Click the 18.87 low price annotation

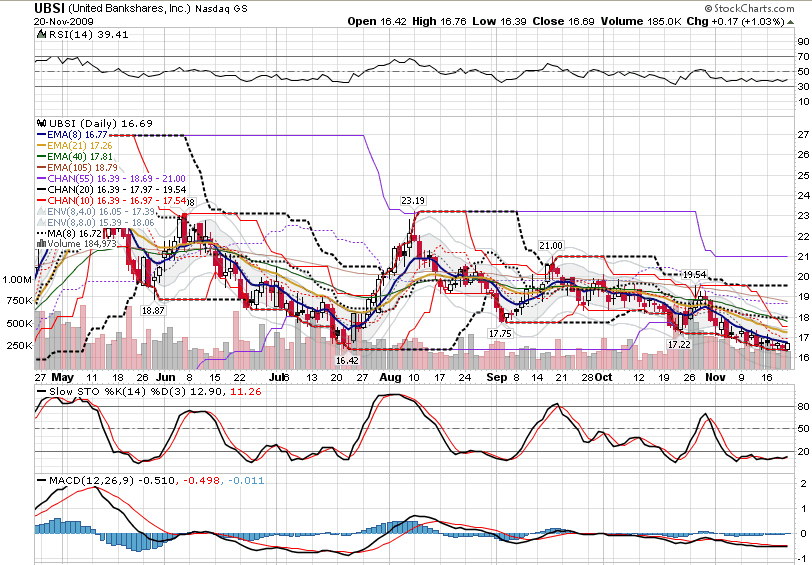point(153,310)
